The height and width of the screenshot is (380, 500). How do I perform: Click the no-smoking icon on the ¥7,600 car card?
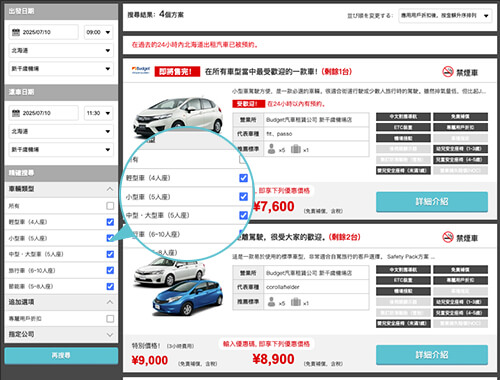click(x=448, y=72)
